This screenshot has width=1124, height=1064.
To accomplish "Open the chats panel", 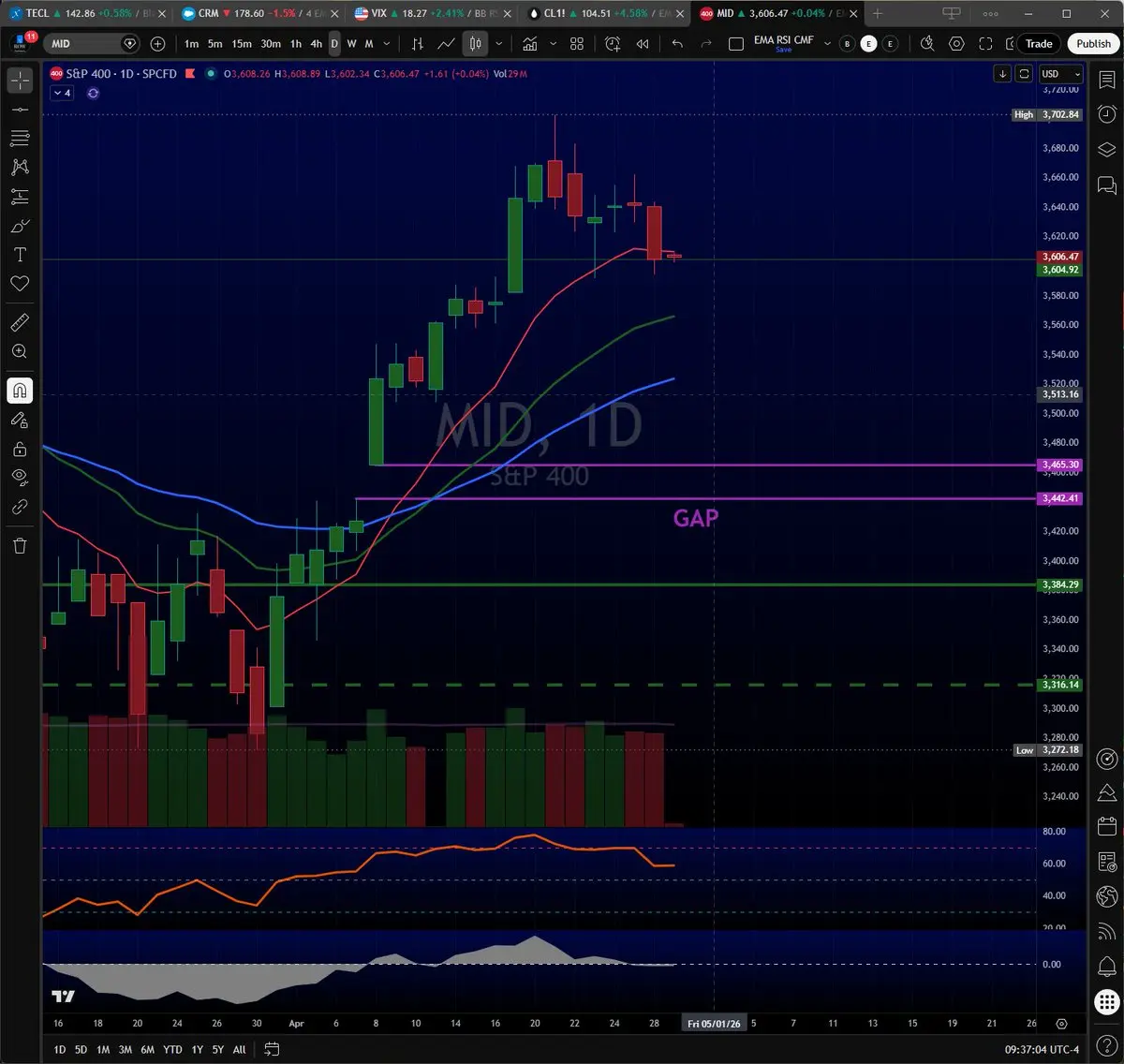I will click(x=1106, y=185).
